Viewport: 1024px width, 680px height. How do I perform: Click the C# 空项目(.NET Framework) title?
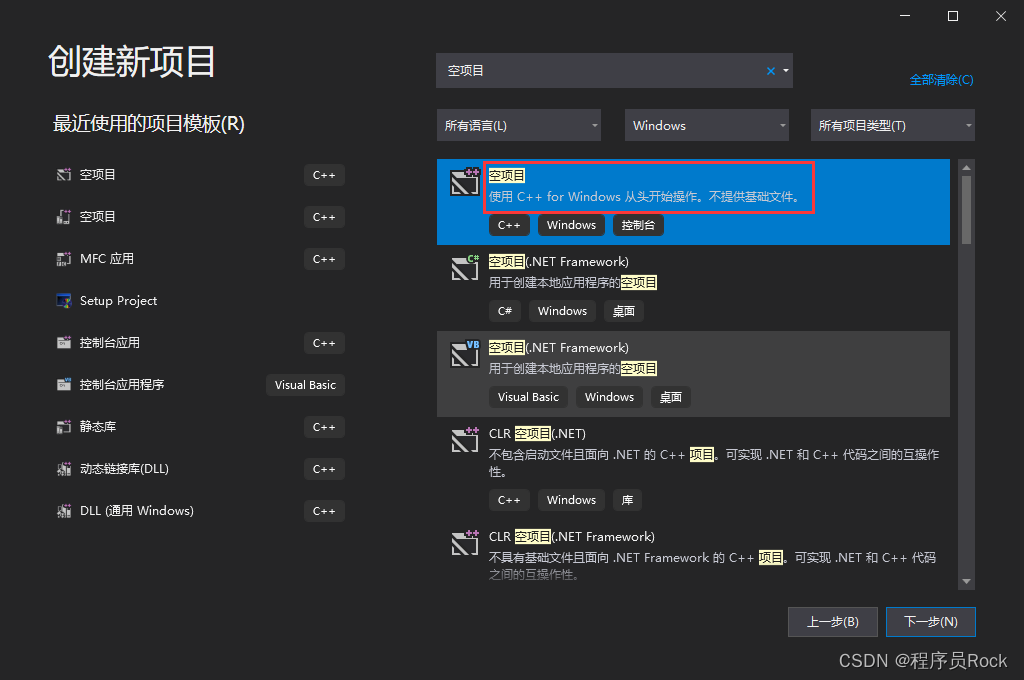point(558,262)
